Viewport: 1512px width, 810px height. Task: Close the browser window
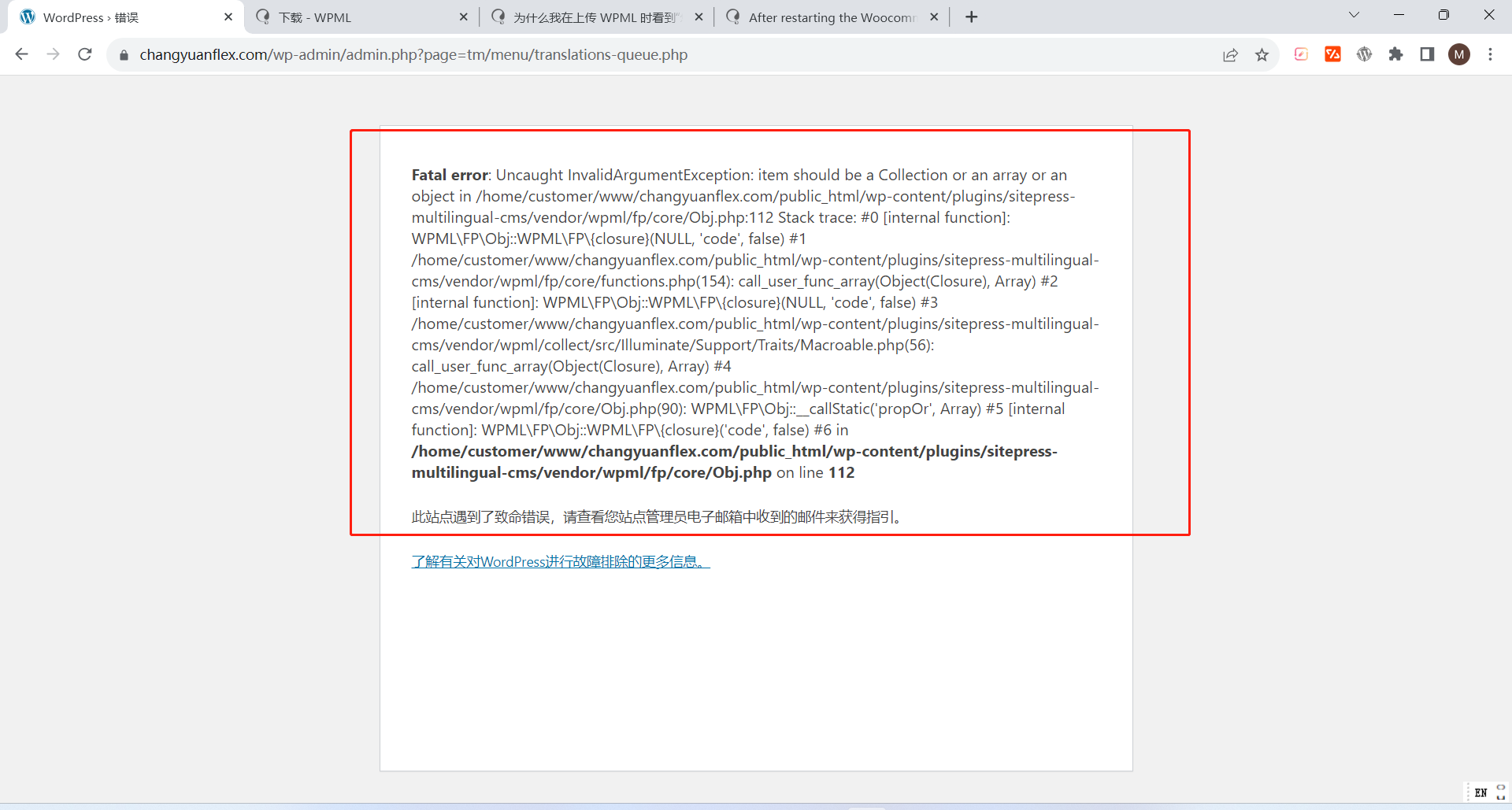[1489, 15]
